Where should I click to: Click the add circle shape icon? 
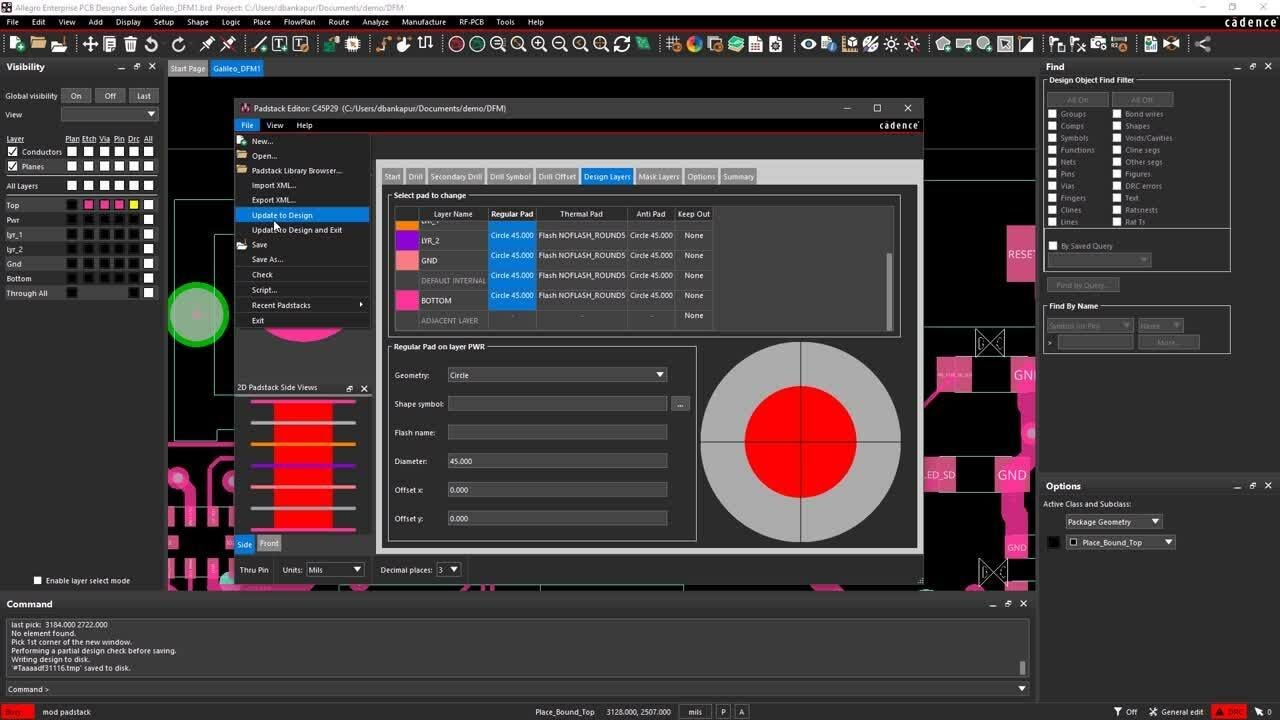click(x=984, y=44)
